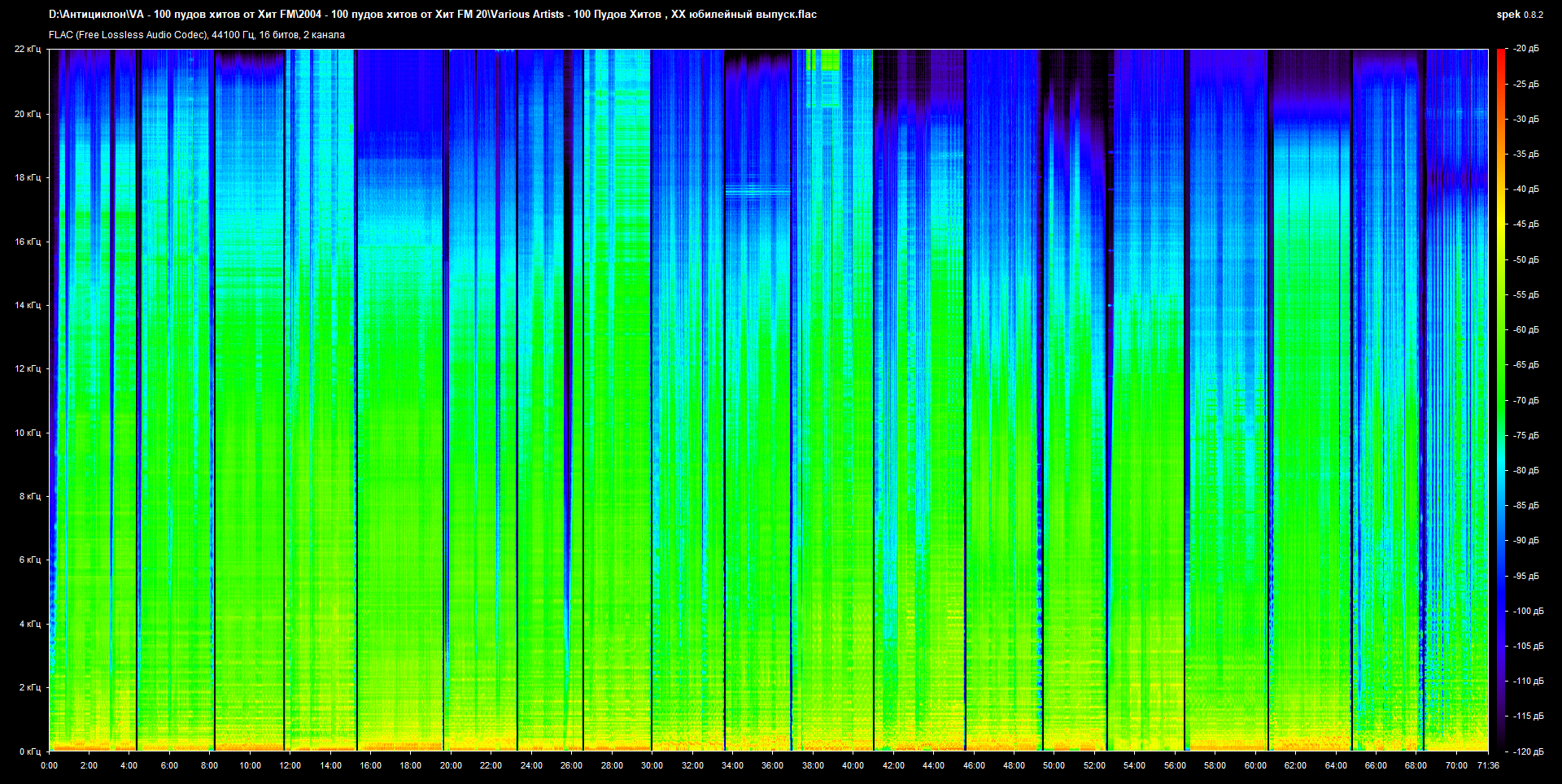Click the 10 кГц frequency axis label

(x=27, y=433)
